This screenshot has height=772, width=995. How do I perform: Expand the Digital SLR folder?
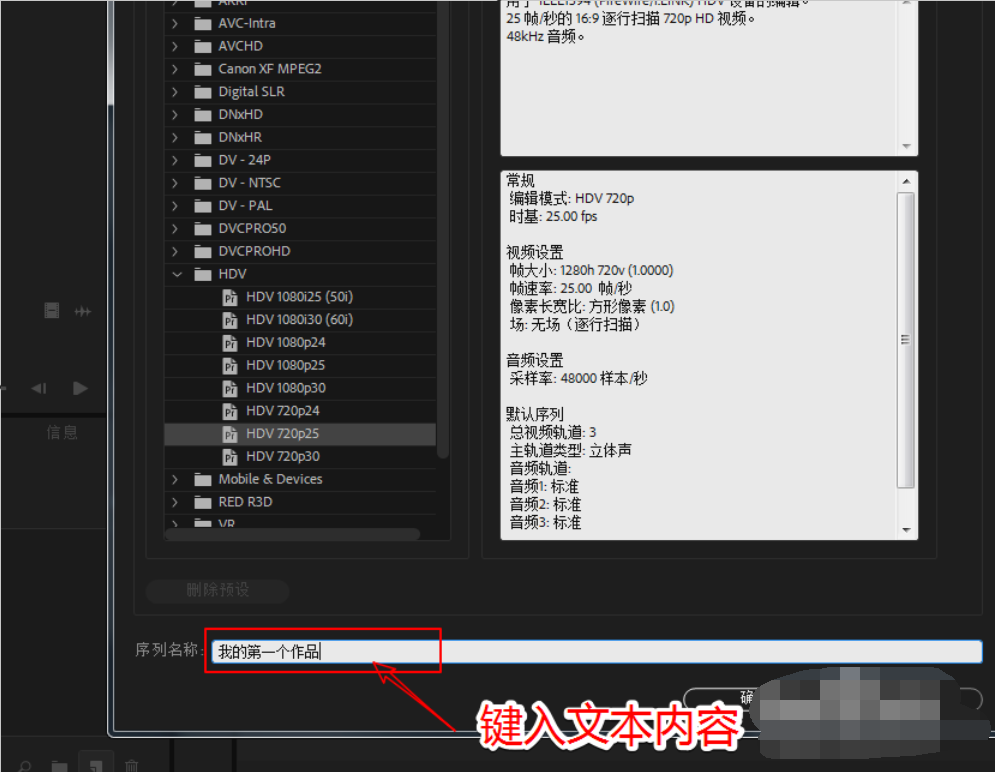click(175, 92)
